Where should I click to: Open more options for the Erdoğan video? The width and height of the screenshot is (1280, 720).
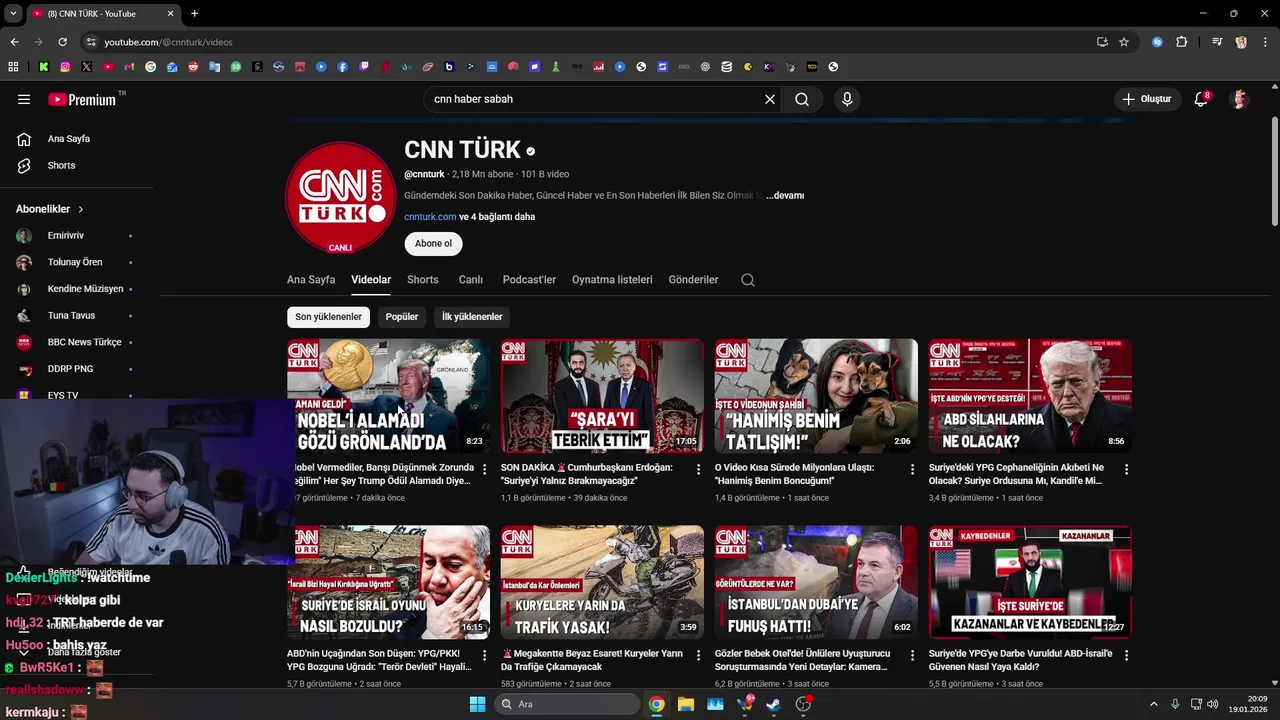(x=698, y=468)
